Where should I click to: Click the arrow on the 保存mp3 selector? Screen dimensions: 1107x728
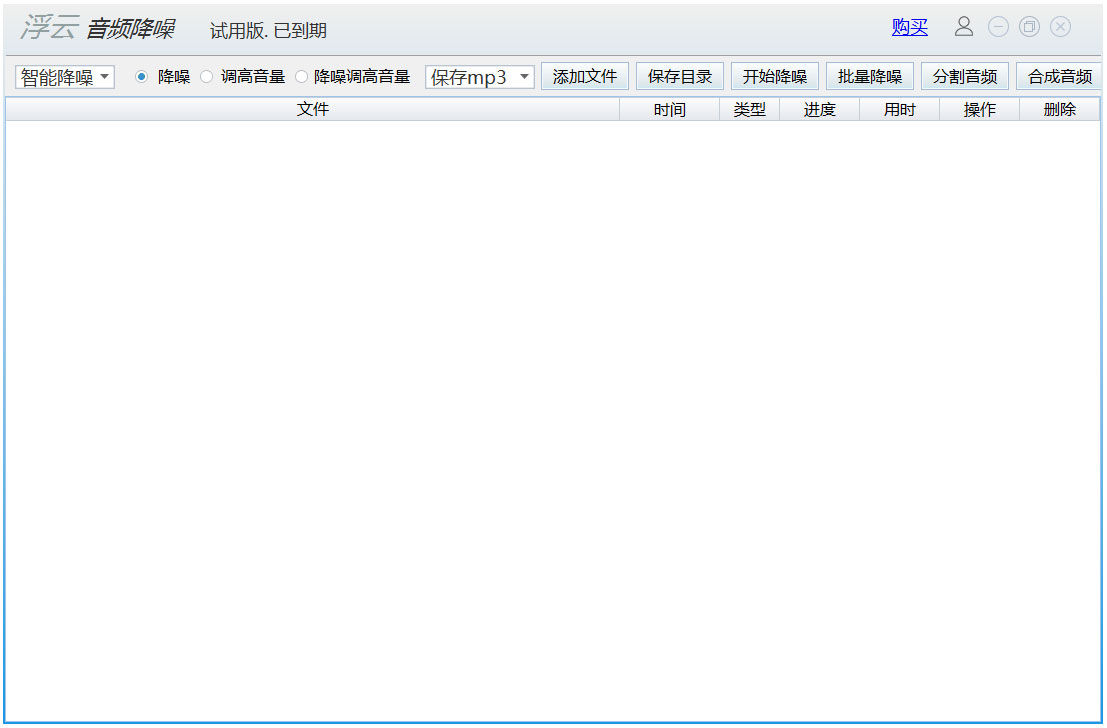pyautogui.click(x=524, y=75)
